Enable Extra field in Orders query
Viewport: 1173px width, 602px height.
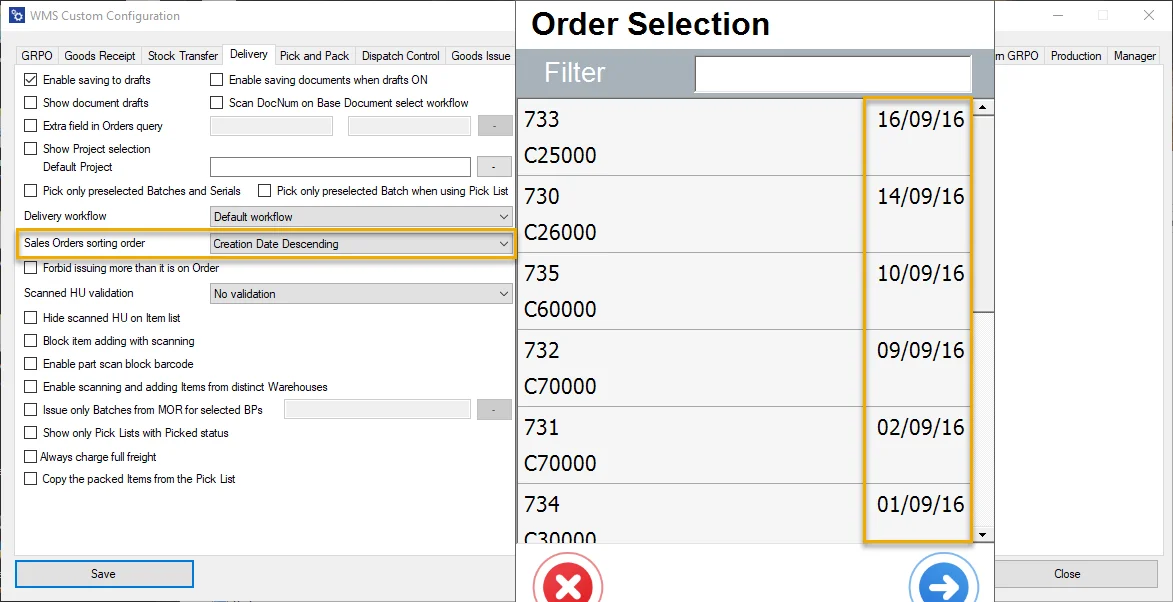tap(31, 126)
